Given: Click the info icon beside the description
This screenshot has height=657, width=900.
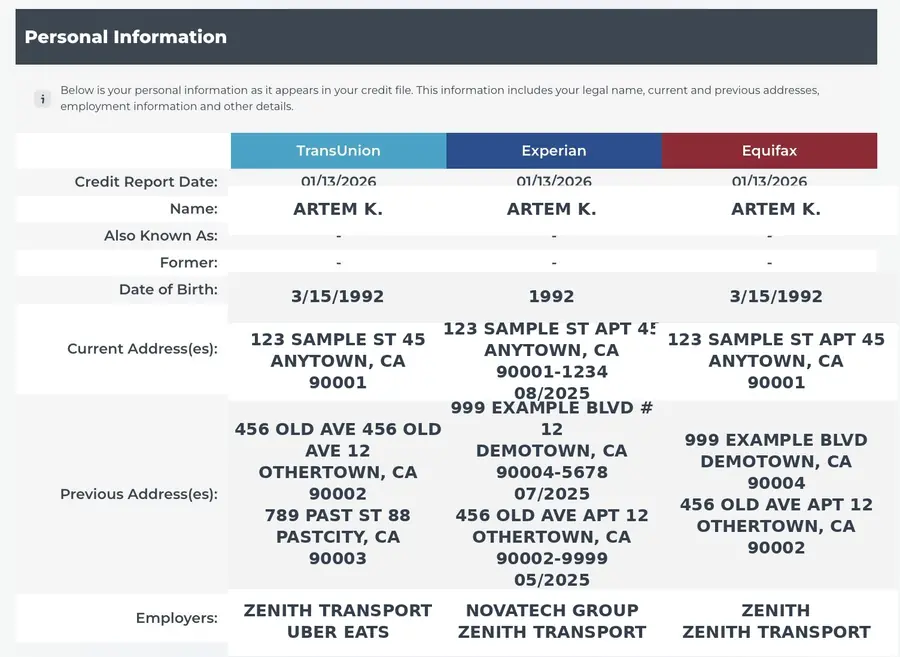Looking at the screenshot, I should pyautogui.click(x=42, y=99).
